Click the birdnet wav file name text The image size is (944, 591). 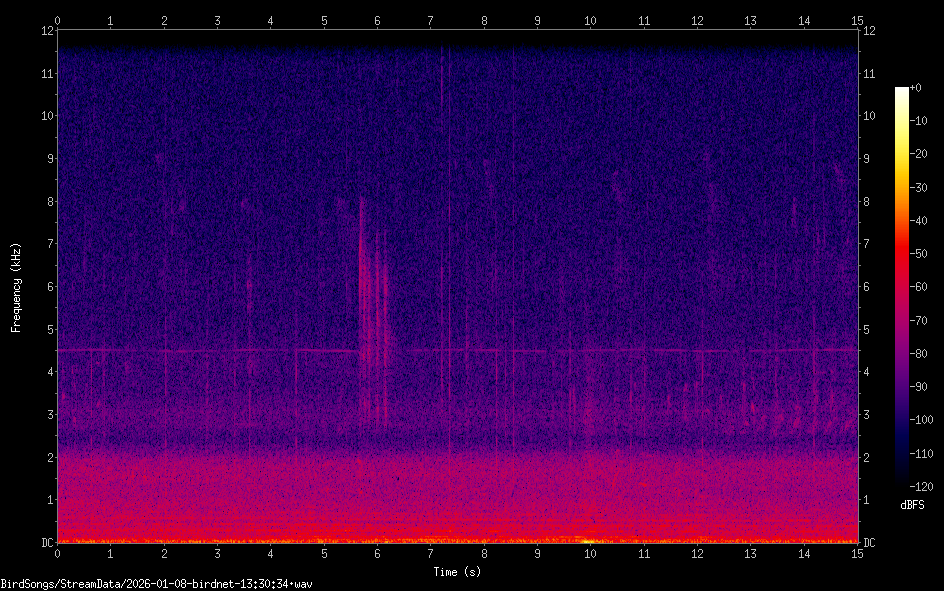point(157,583)
